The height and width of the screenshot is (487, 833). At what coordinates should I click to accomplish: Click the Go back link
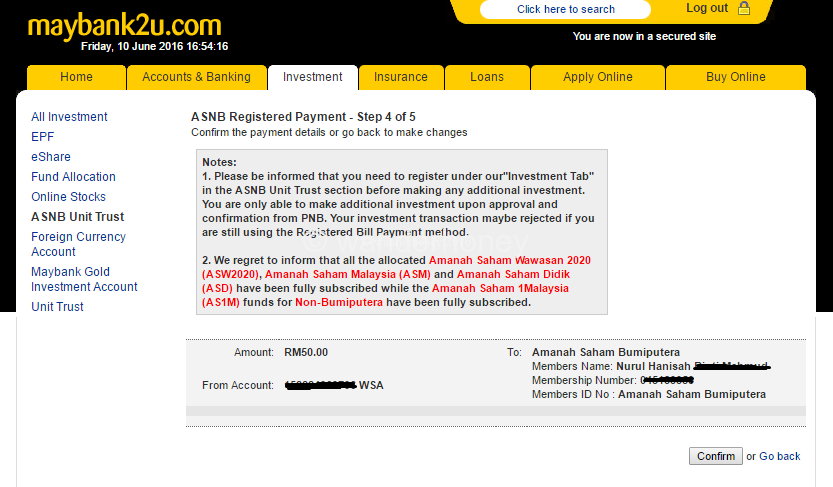coord(779,456)
